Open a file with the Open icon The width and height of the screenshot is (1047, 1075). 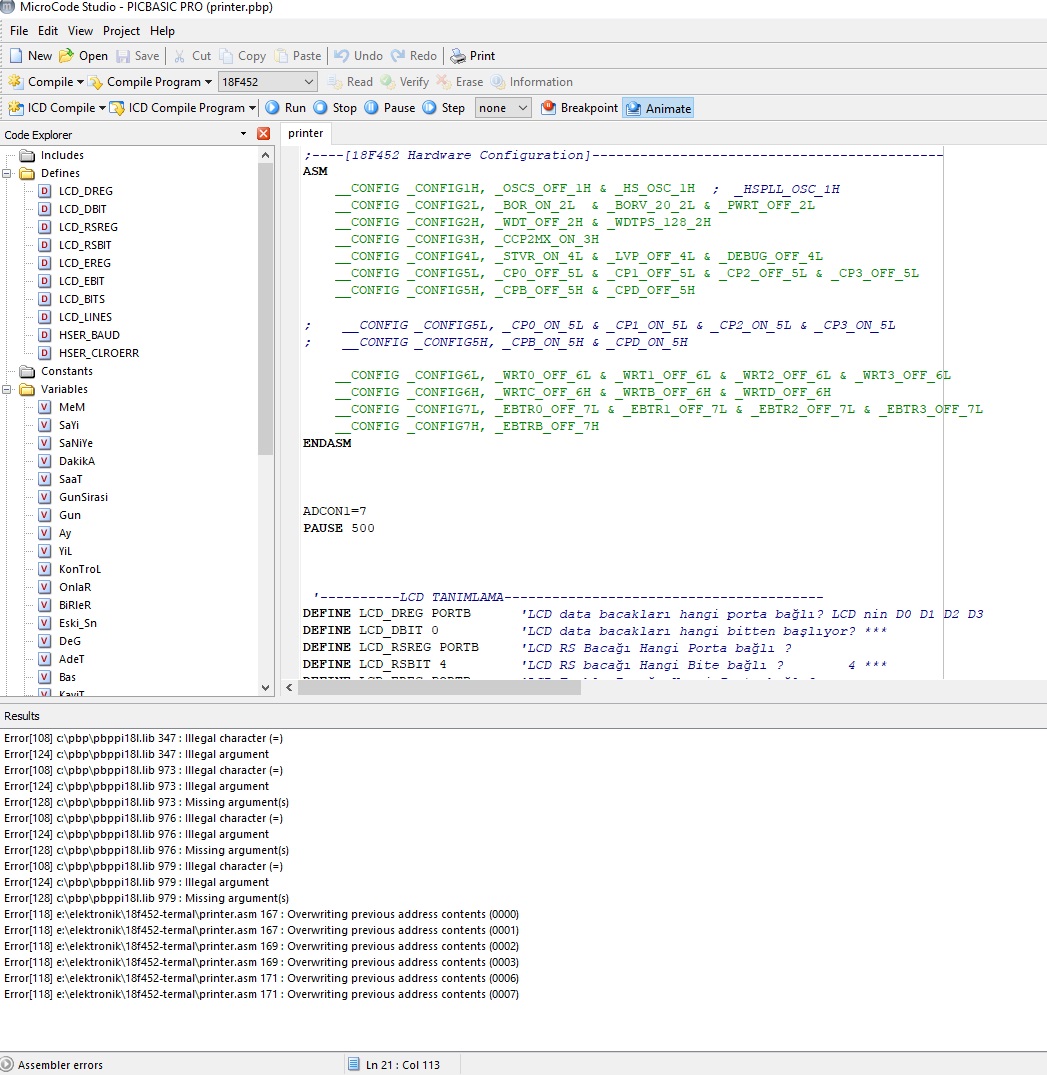tap(67, 56)
